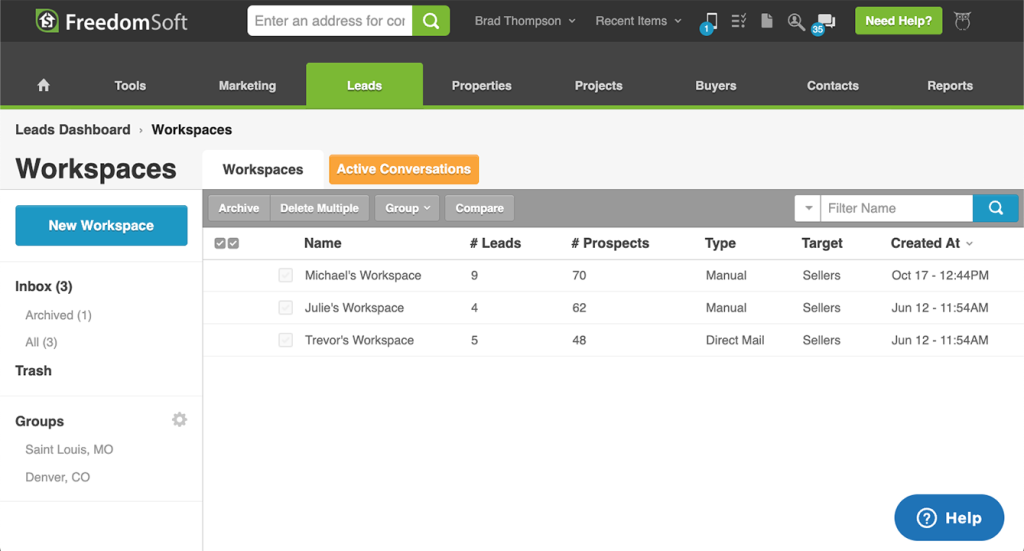The image size is (1024, 551).
Task: Click the New Workspace button
Action: coord(101,225)
